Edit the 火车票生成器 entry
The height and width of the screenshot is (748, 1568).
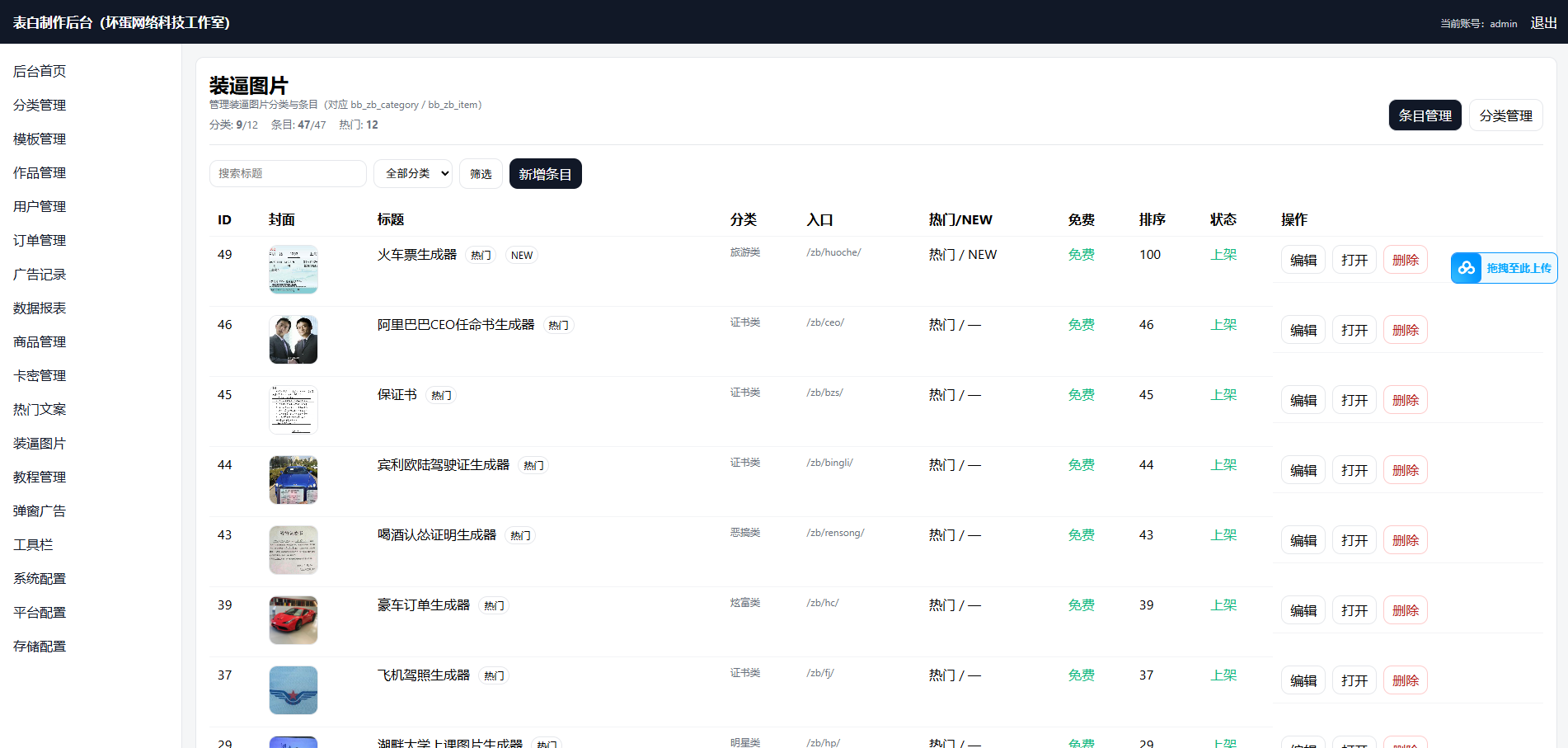[x=1303, y=260]
